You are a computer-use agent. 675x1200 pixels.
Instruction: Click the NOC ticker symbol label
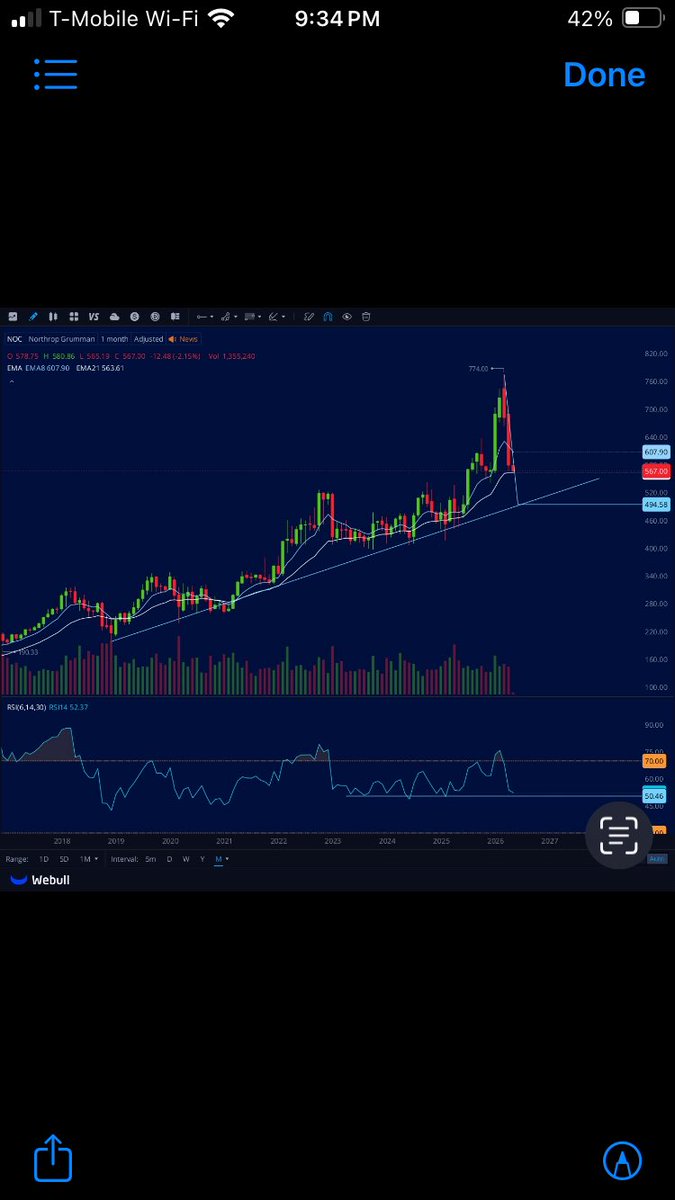14,339
